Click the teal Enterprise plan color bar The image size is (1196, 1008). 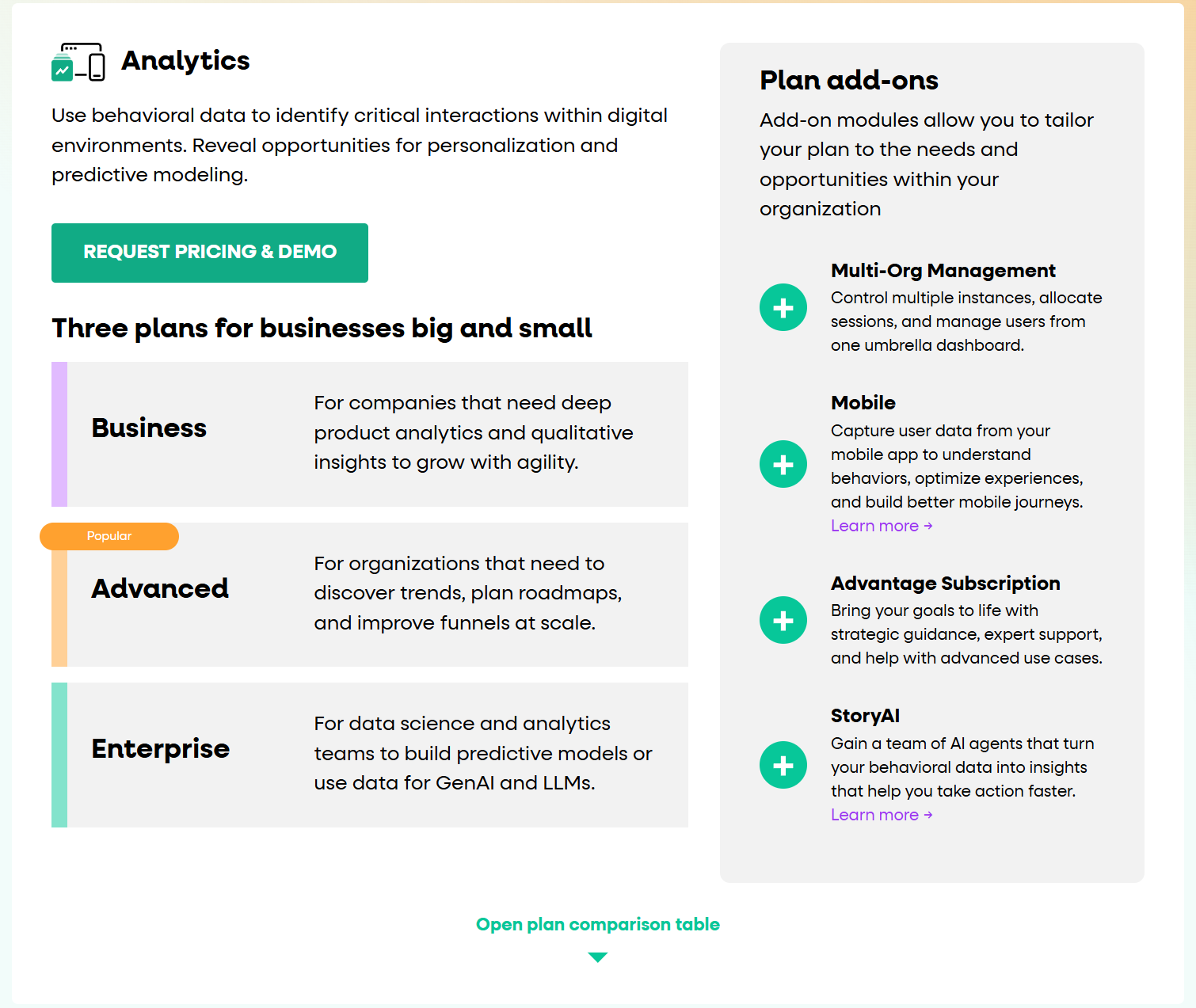coord(59,755)
